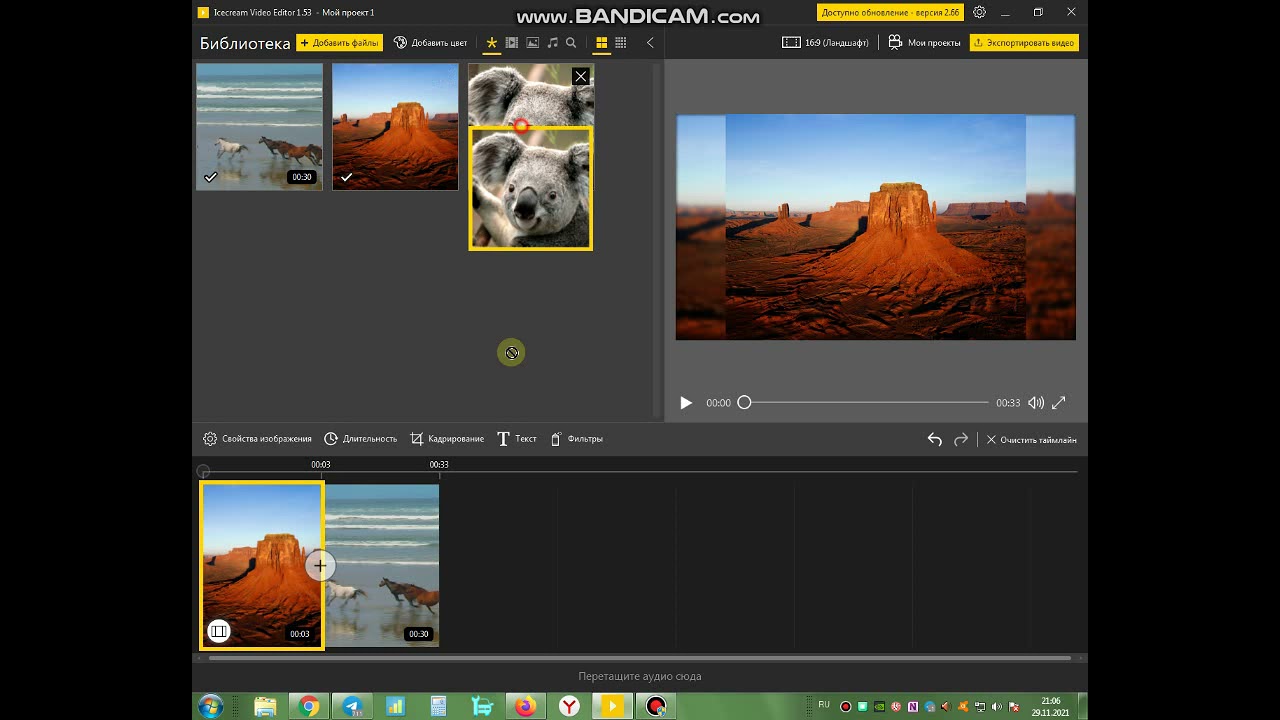Click the 'Доступно обновление - версия 2.66' notice
This screenshot has width=1280, height=720.
click(891, 12)
